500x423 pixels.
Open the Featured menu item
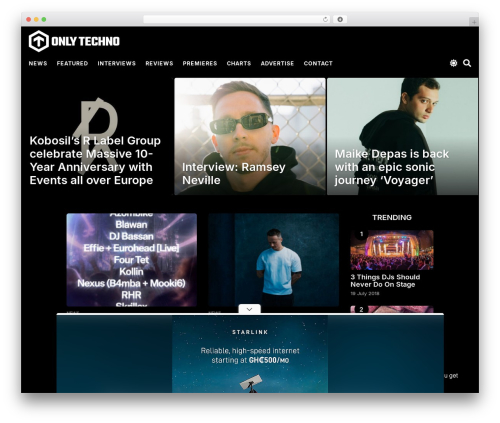[72, 63]
